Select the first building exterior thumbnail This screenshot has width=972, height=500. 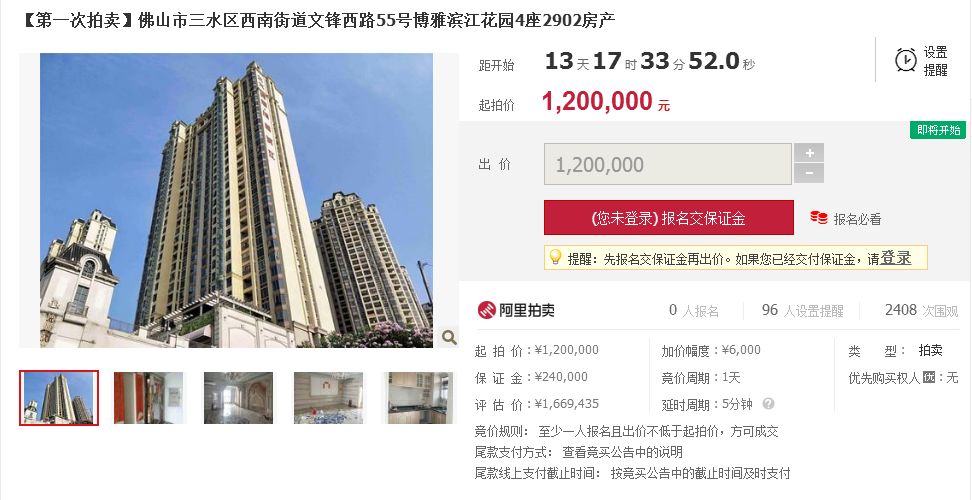tap(59, 398)
